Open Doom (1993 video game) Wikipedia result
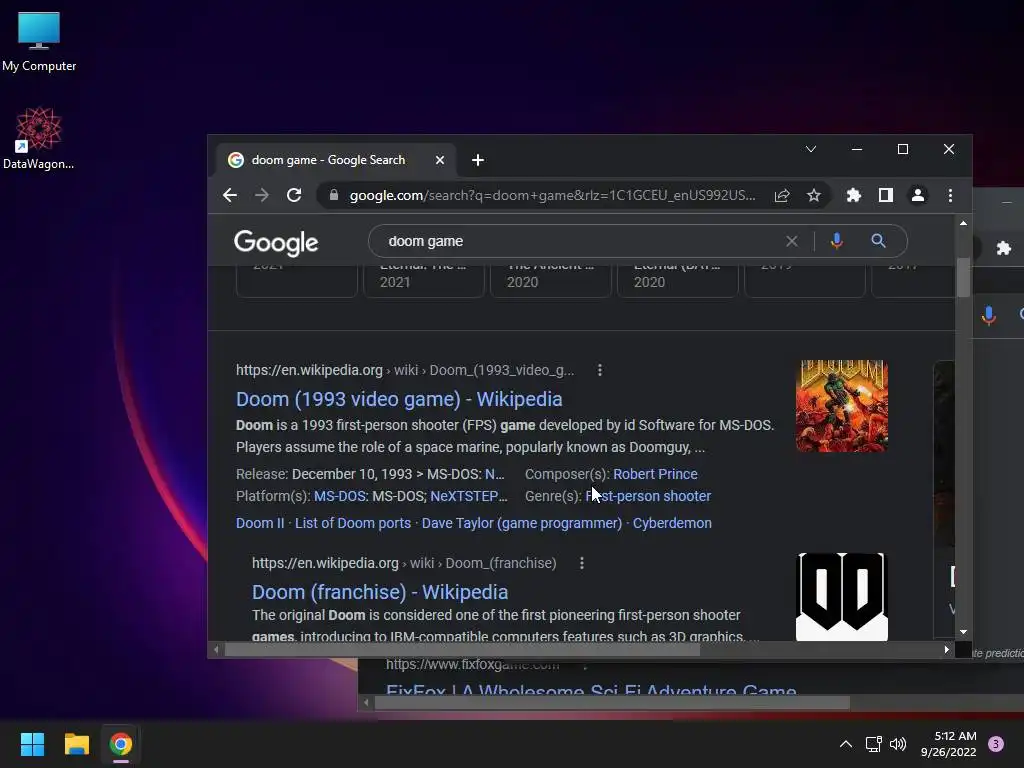1024x768 pixels. [399, 399]
